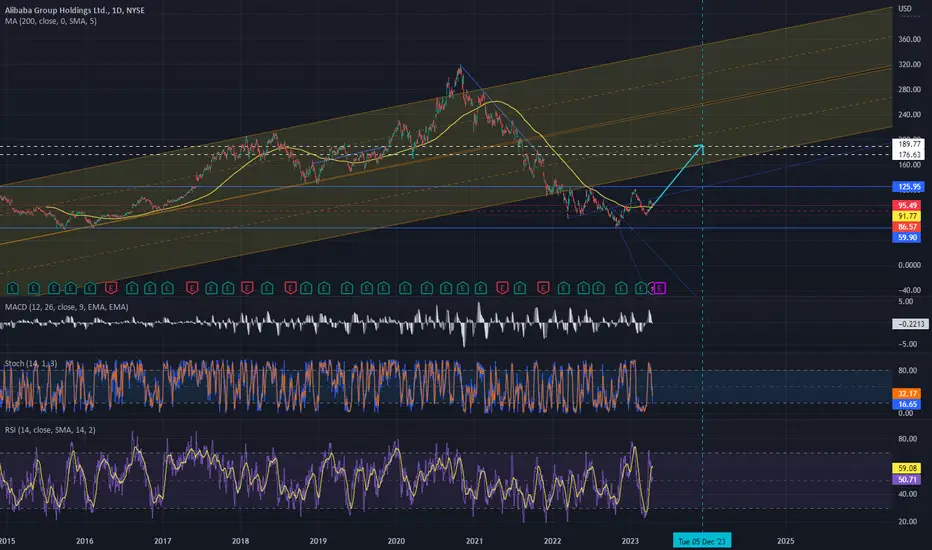Click the blue 125.95 price label

pyautogui.click(x=908, y=187)
